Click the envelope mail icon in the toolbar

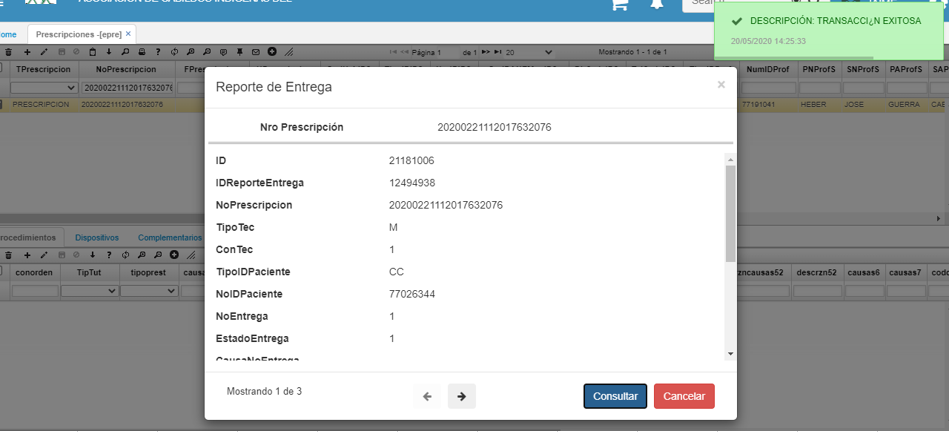tap(255, 52)
